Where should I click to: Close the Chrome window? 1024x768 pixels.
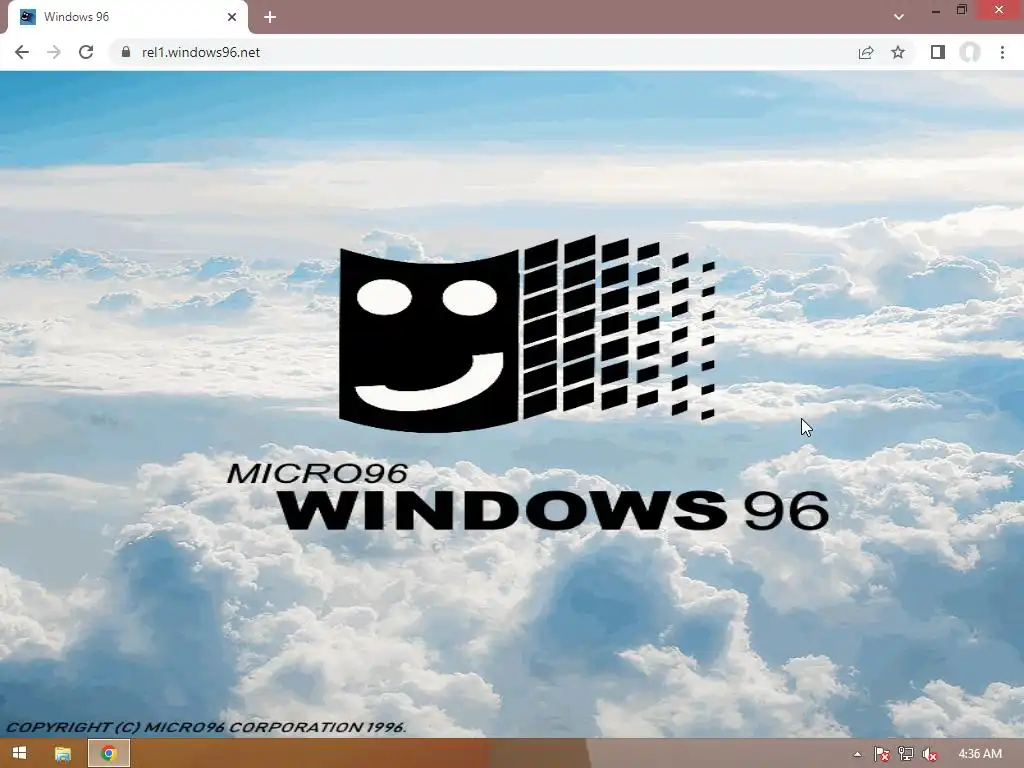999,10
